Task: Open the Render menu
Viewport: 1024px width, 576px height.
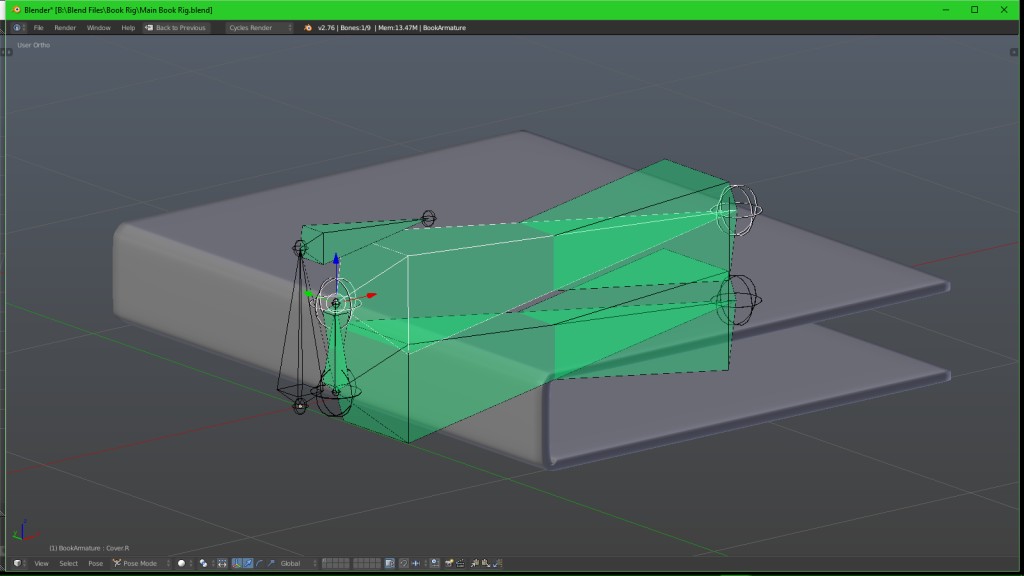Action: tap(65, 28)
